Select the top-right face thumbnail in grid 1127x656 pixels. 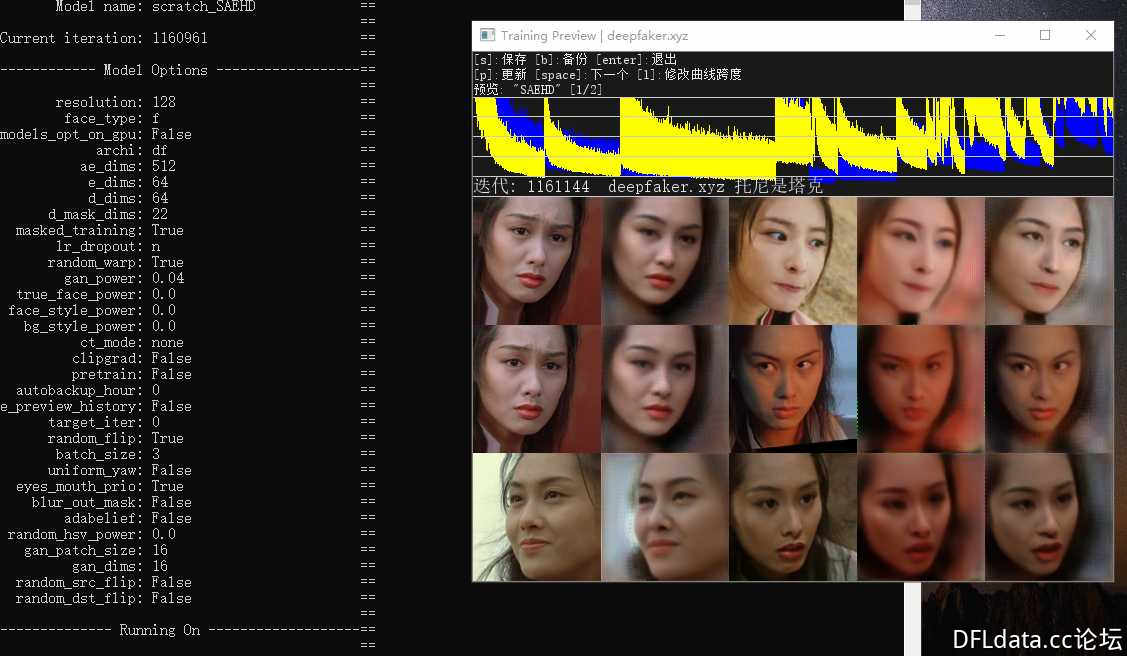point(1049,261)
